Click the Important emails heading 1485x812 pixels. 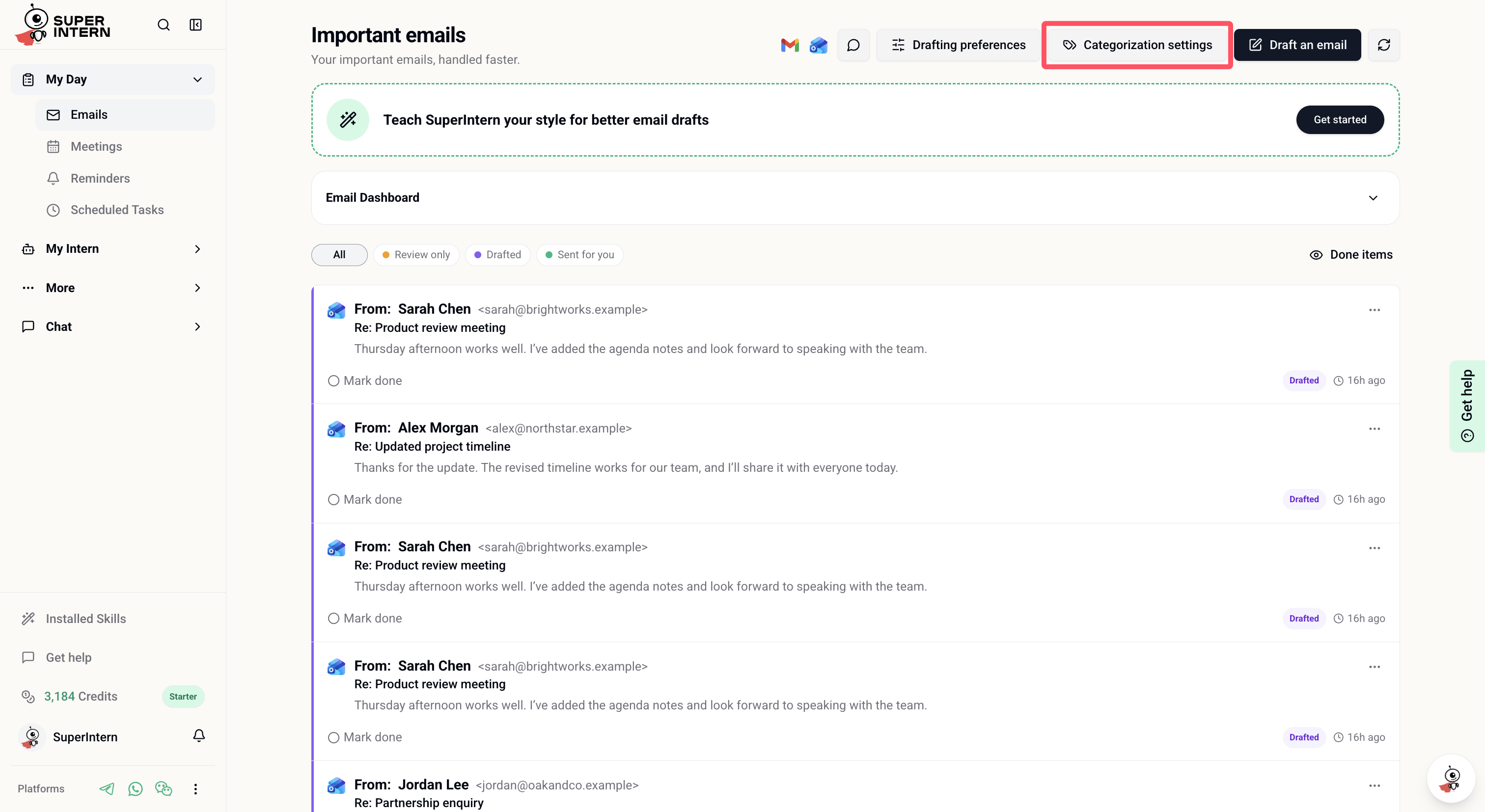388,35
